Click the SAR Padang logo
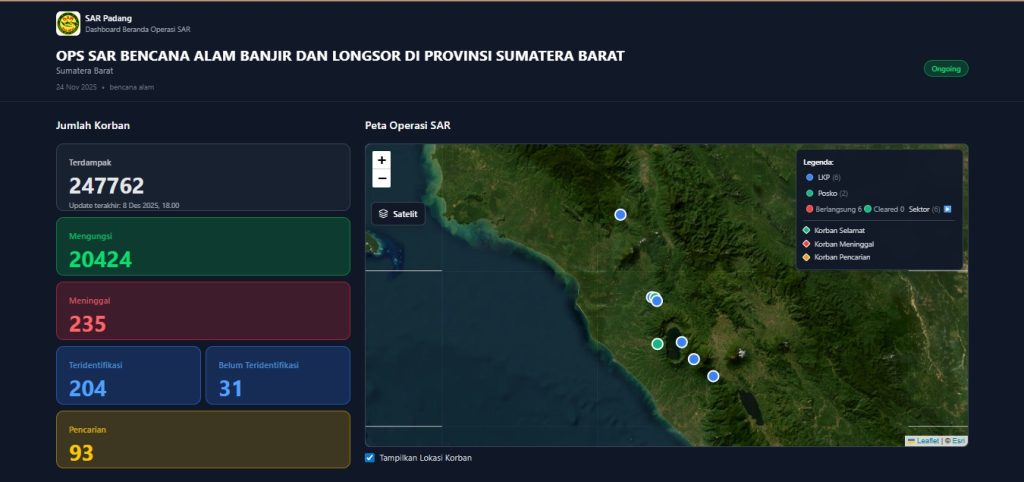This screenshot has width=1024, height=482. point(68,23)
